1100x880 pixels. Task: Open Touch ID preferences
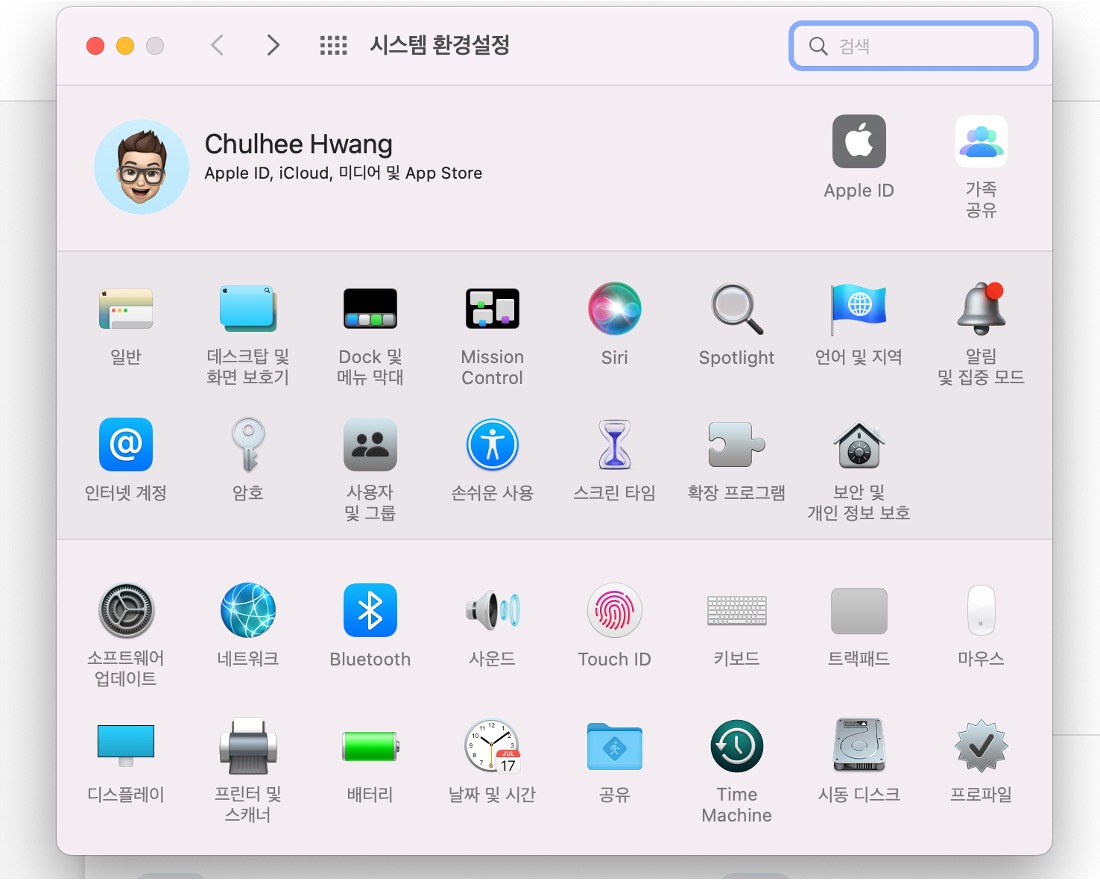(x=614, y=610)
